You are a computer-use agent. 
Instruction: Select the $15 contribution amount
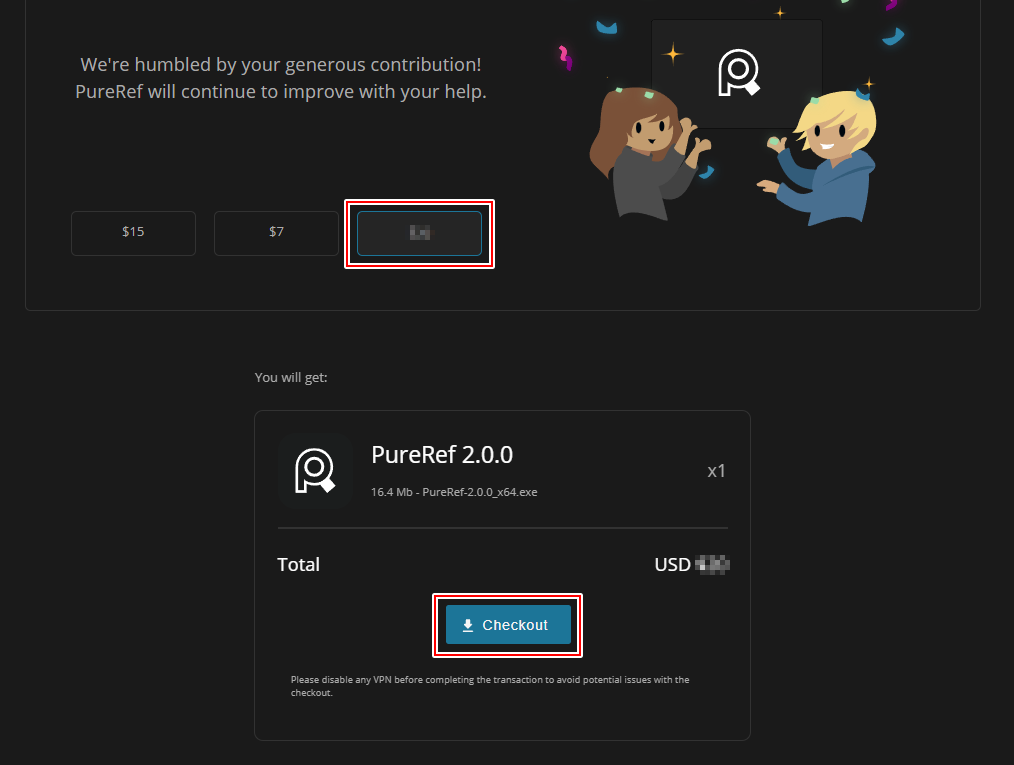pyautogui.click(x=133, y=232)
